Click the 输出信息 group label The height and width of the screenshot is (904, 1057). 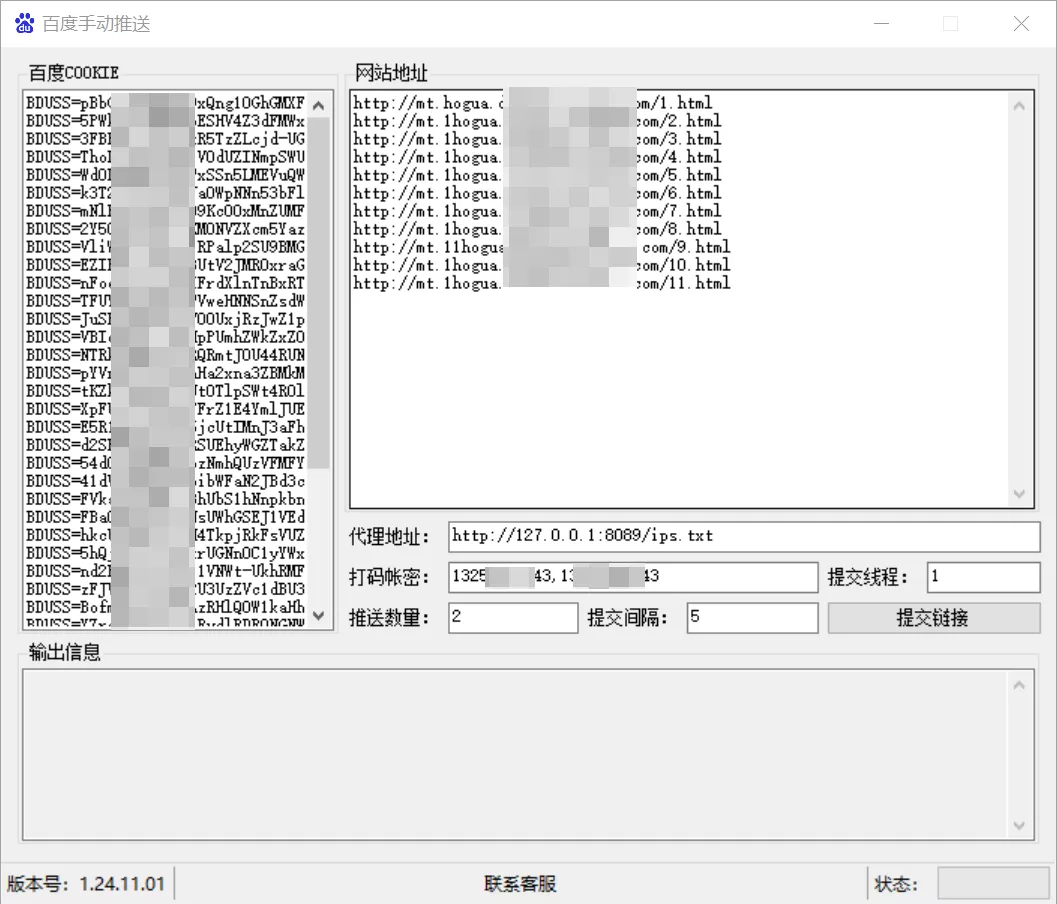(x=65, y=652)
